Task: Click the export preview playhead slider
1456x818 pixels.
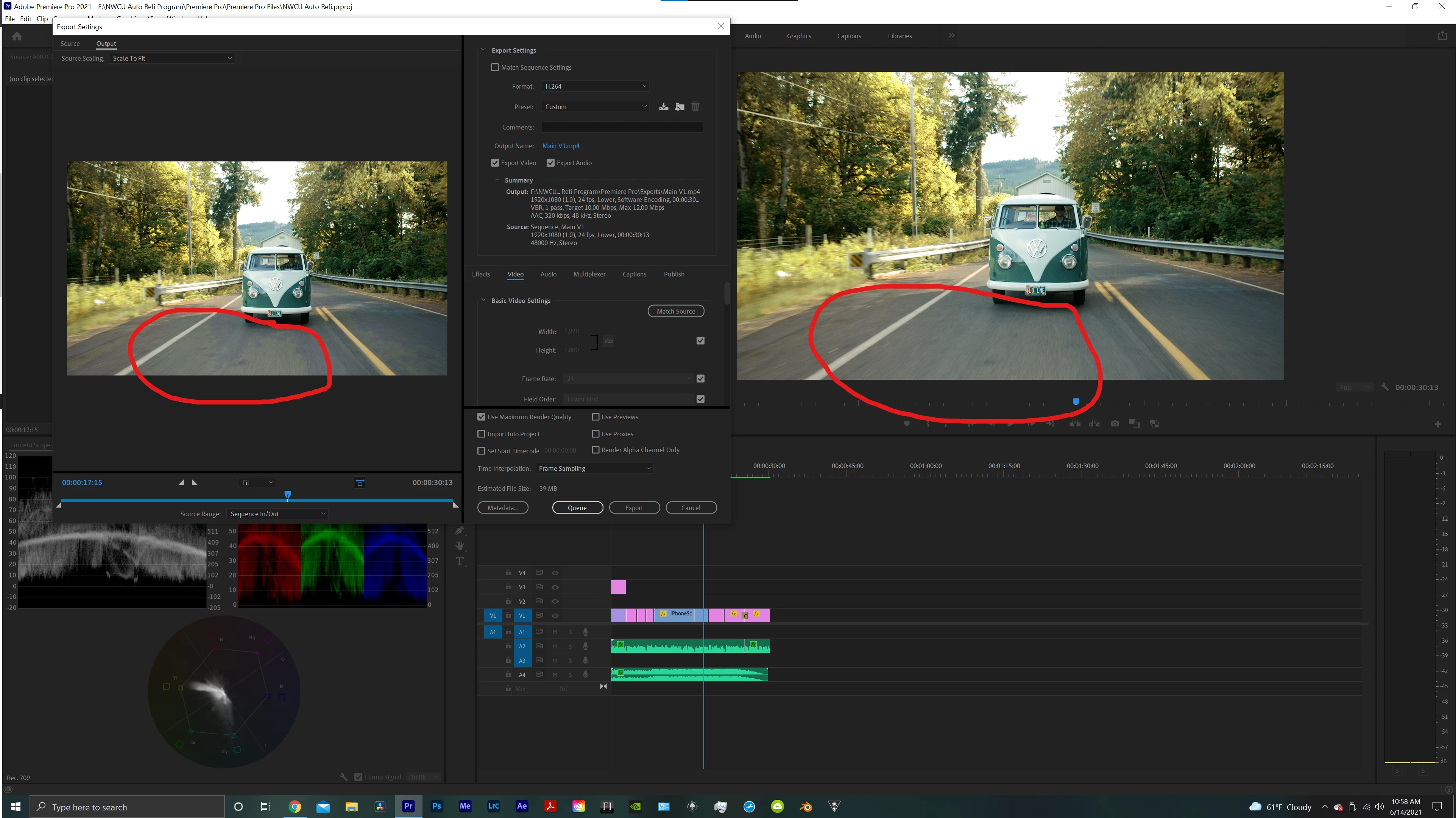Action: tap(288, 495)
